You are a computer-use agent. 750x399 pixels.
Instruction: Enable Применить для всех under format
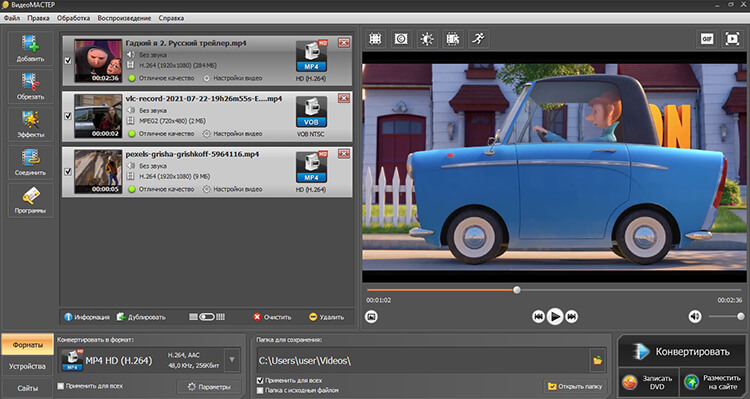[x=61, y=386]
